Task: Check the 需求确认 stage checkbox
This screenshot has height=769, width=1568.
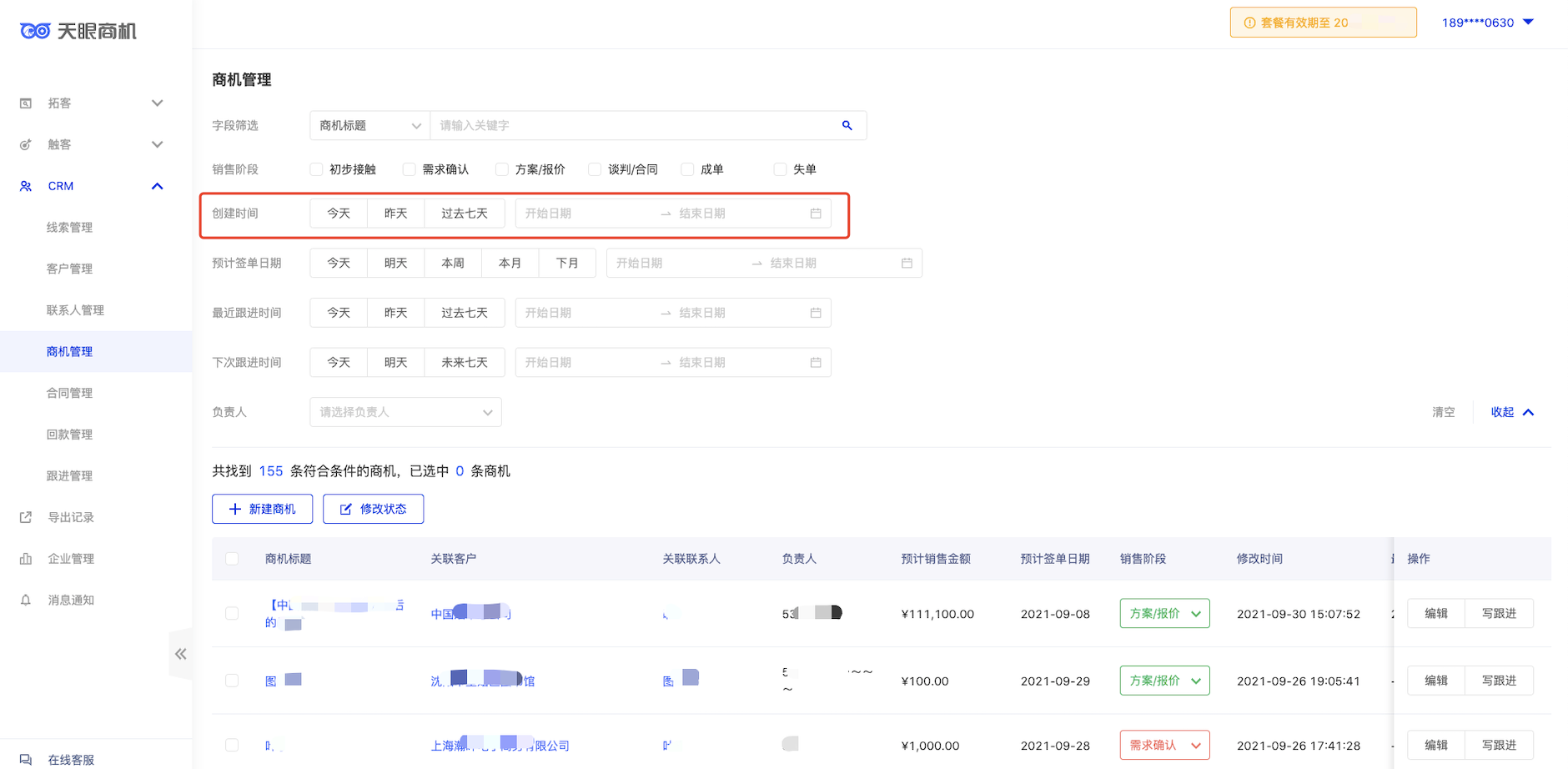Action: 409,169
